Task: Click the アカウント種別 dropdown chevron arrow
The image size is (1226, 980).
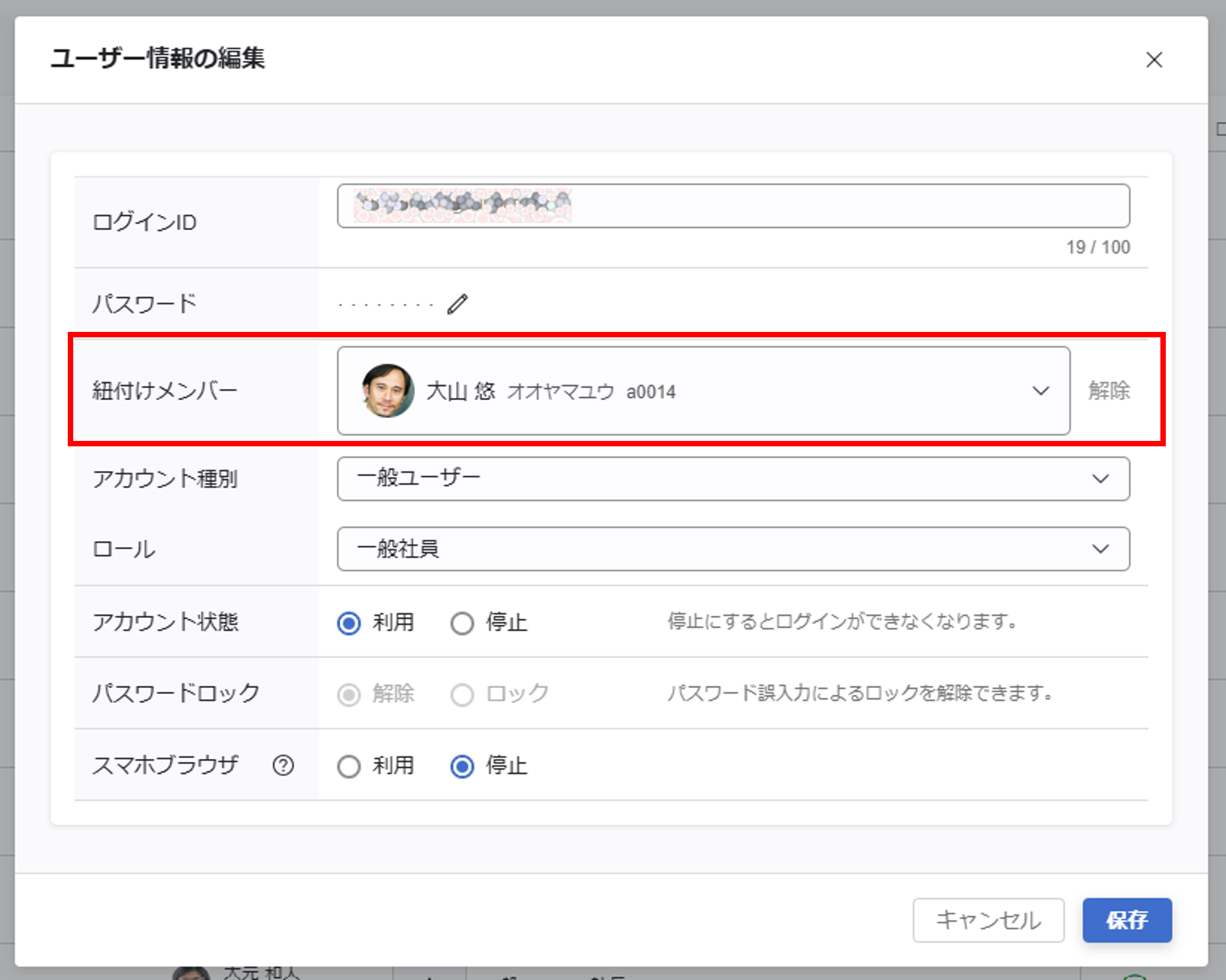Action: pos(1100,479)
